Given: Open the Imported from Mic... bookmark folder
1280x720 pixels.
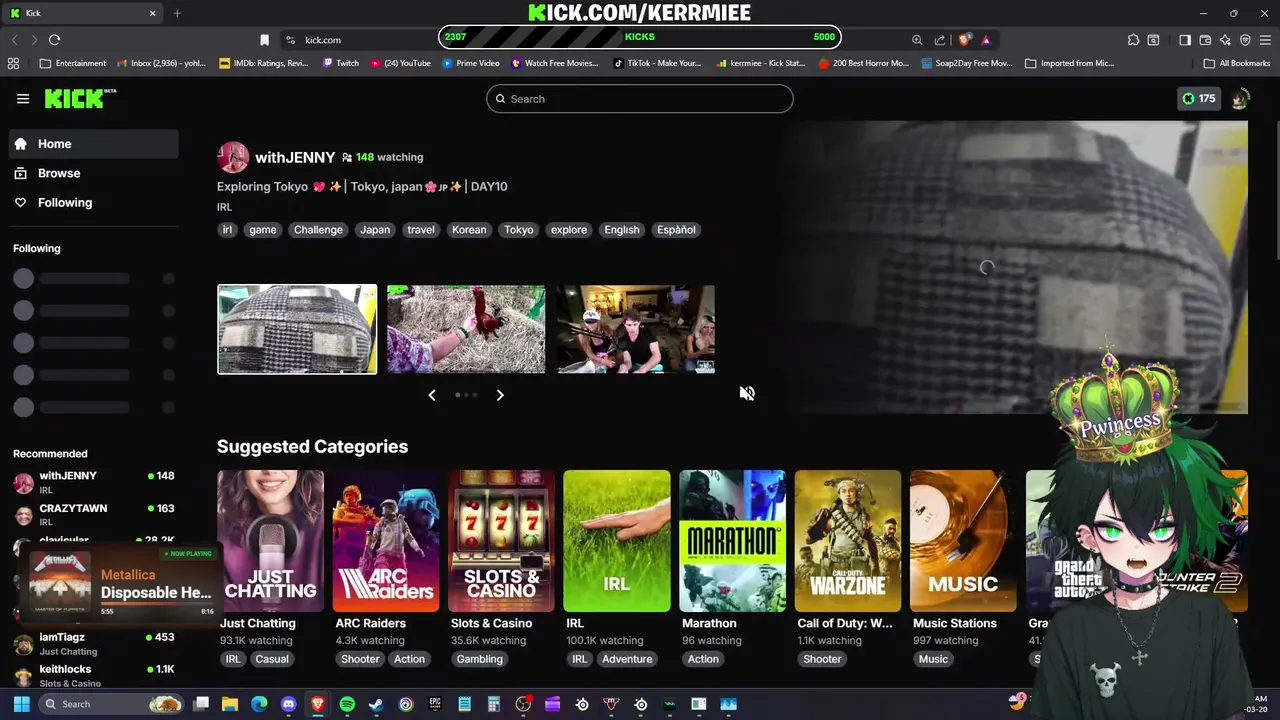Looking at the screenshot, I should coord(1068,63).
